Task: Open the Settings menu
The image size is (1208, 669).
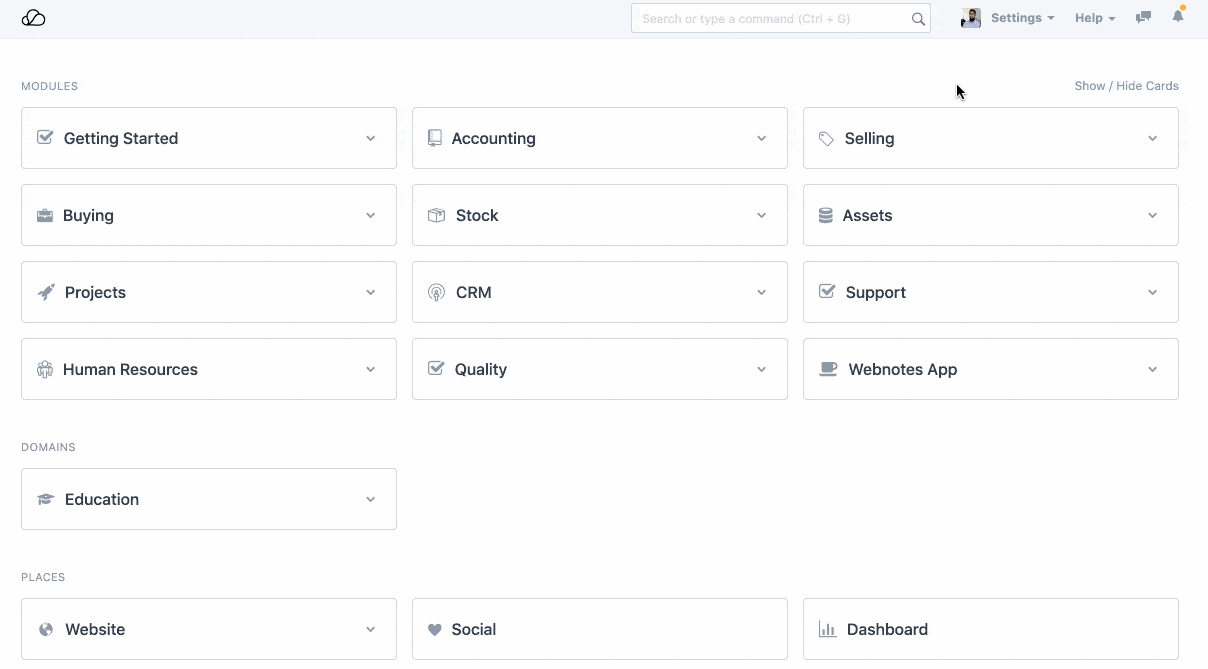Action: coord(1022,18)
